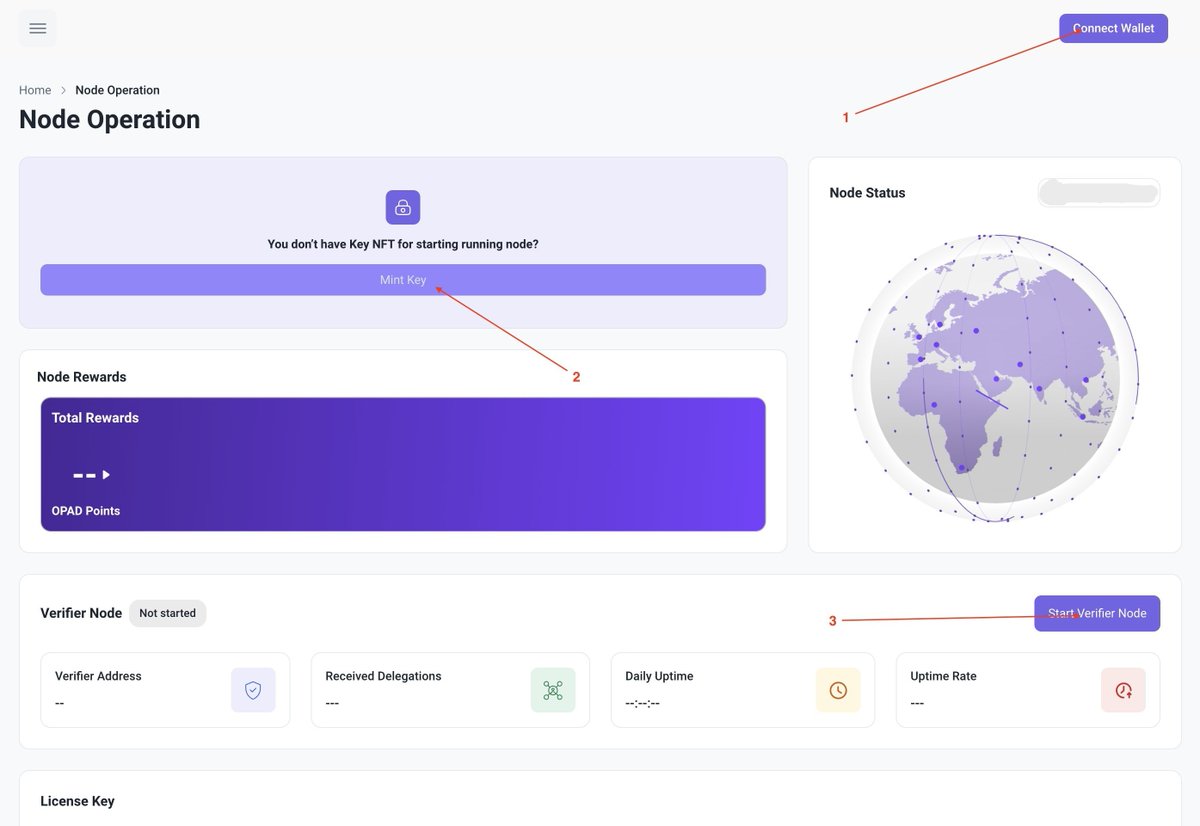This screenshot has height=826, width=1200.
Task: Click the License Key section header
Action: [x=77, y=801]
